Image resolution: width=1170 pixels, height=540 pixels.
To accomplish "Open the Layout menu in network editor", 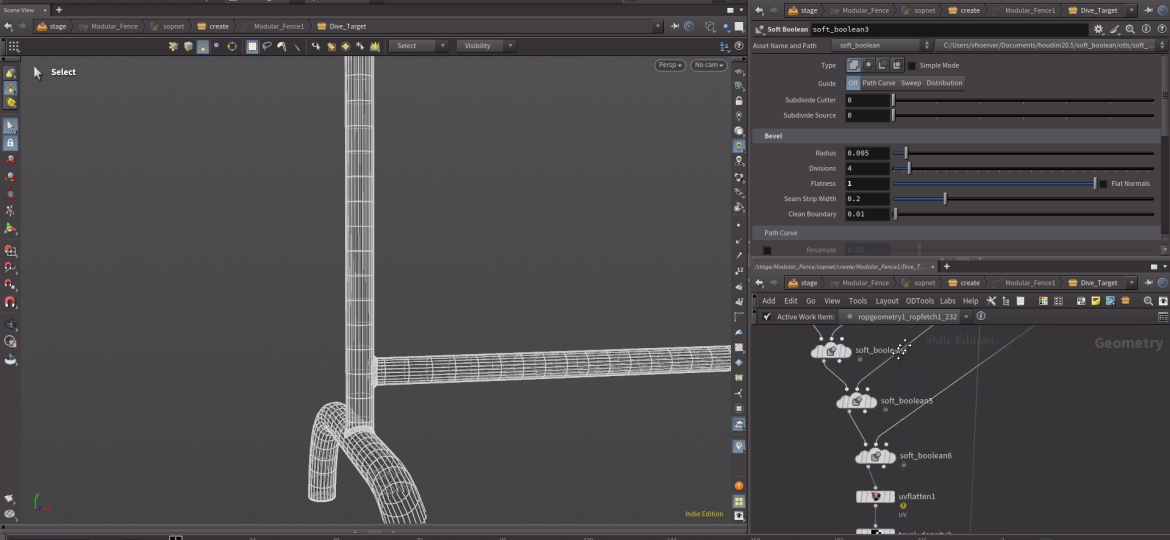I will (x=887, y=301).
